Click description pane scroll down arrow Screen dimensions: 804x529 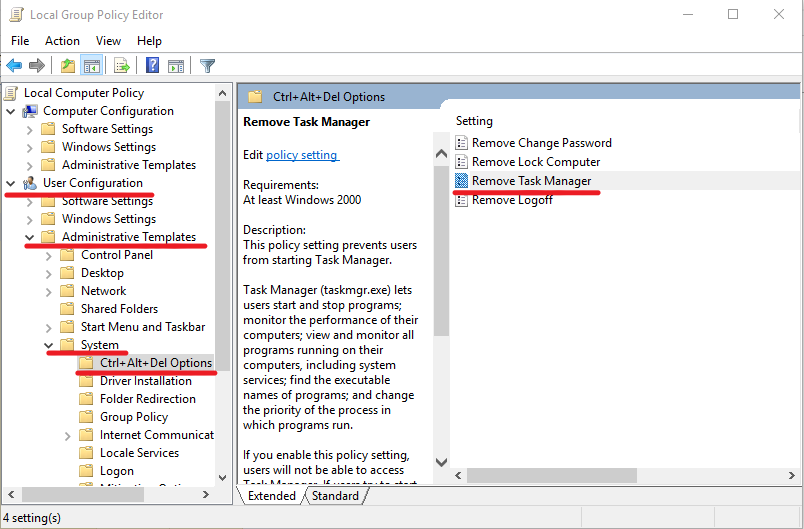click(x=441, y=462)
